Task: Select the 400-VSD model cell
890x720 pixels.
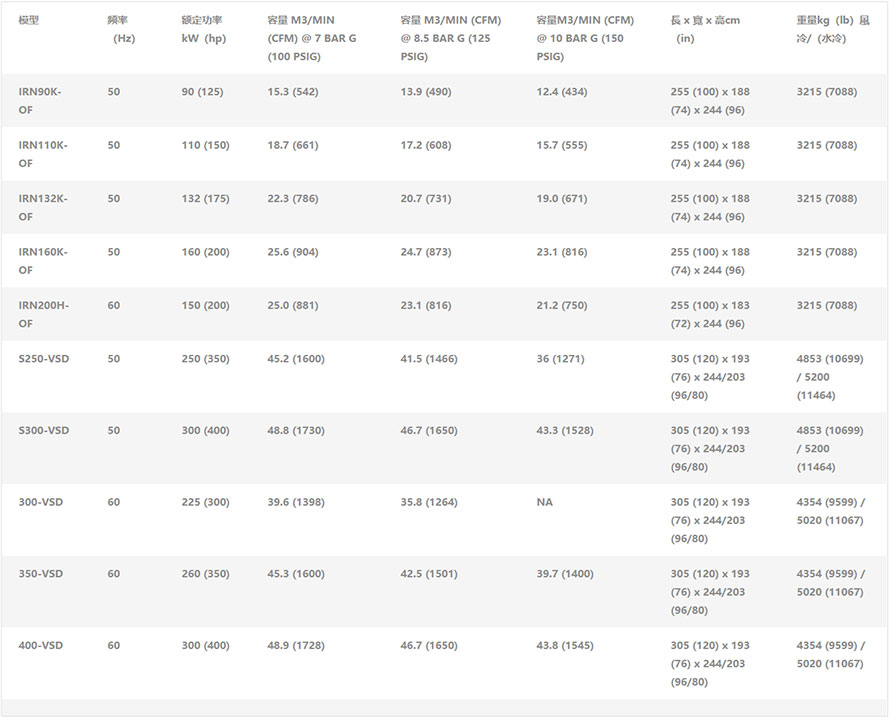Action: tap(41, 646)
